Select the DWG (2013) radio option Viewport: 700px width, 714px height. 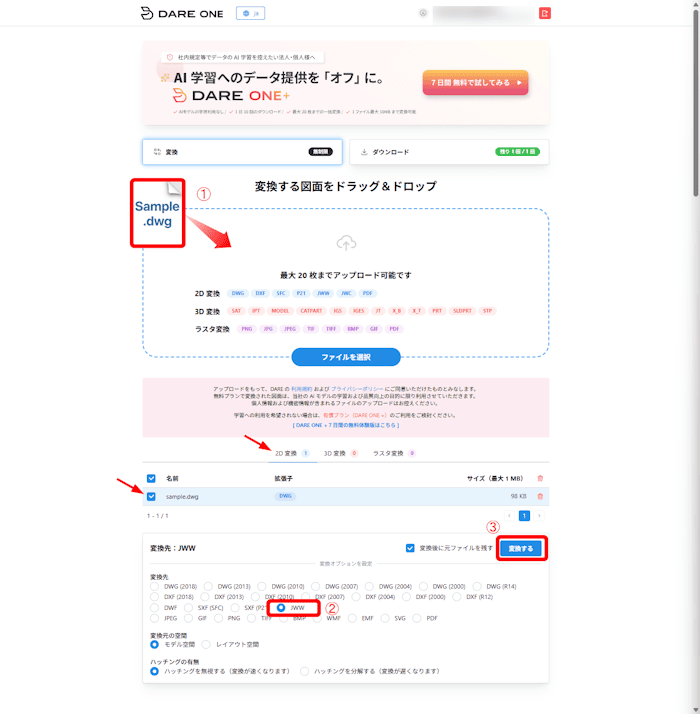(x=208, y=586)
